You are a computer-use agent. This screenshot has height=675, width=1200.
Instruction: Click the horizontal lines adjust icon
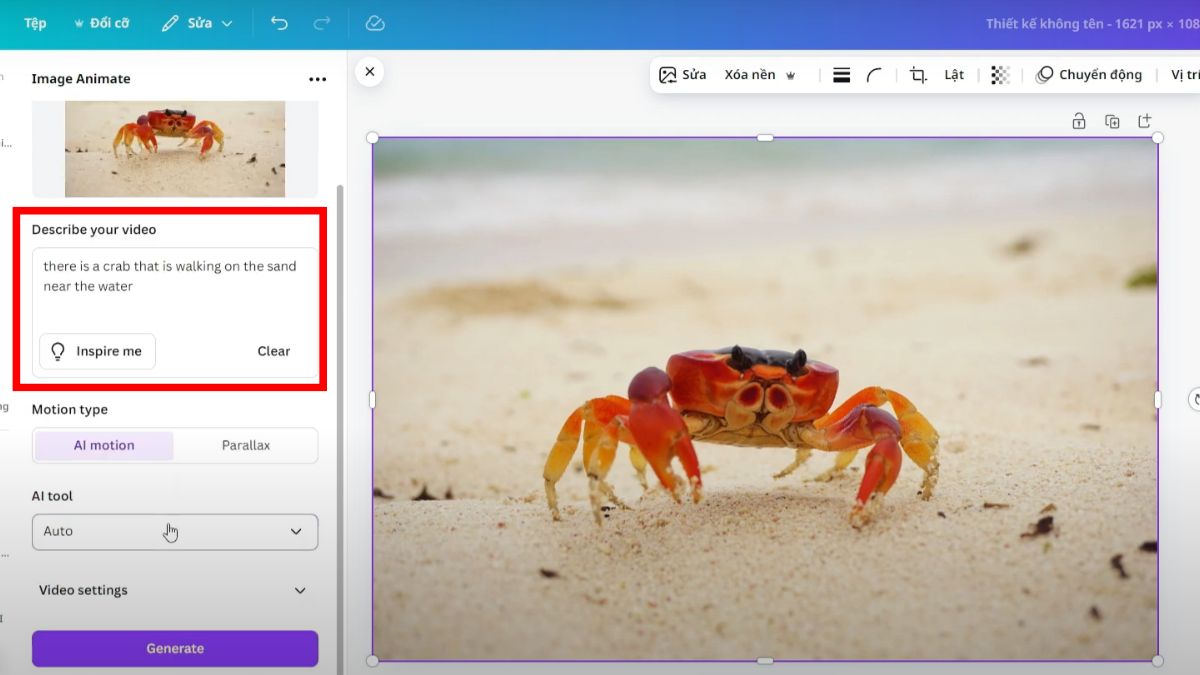[x=841, y=74]
